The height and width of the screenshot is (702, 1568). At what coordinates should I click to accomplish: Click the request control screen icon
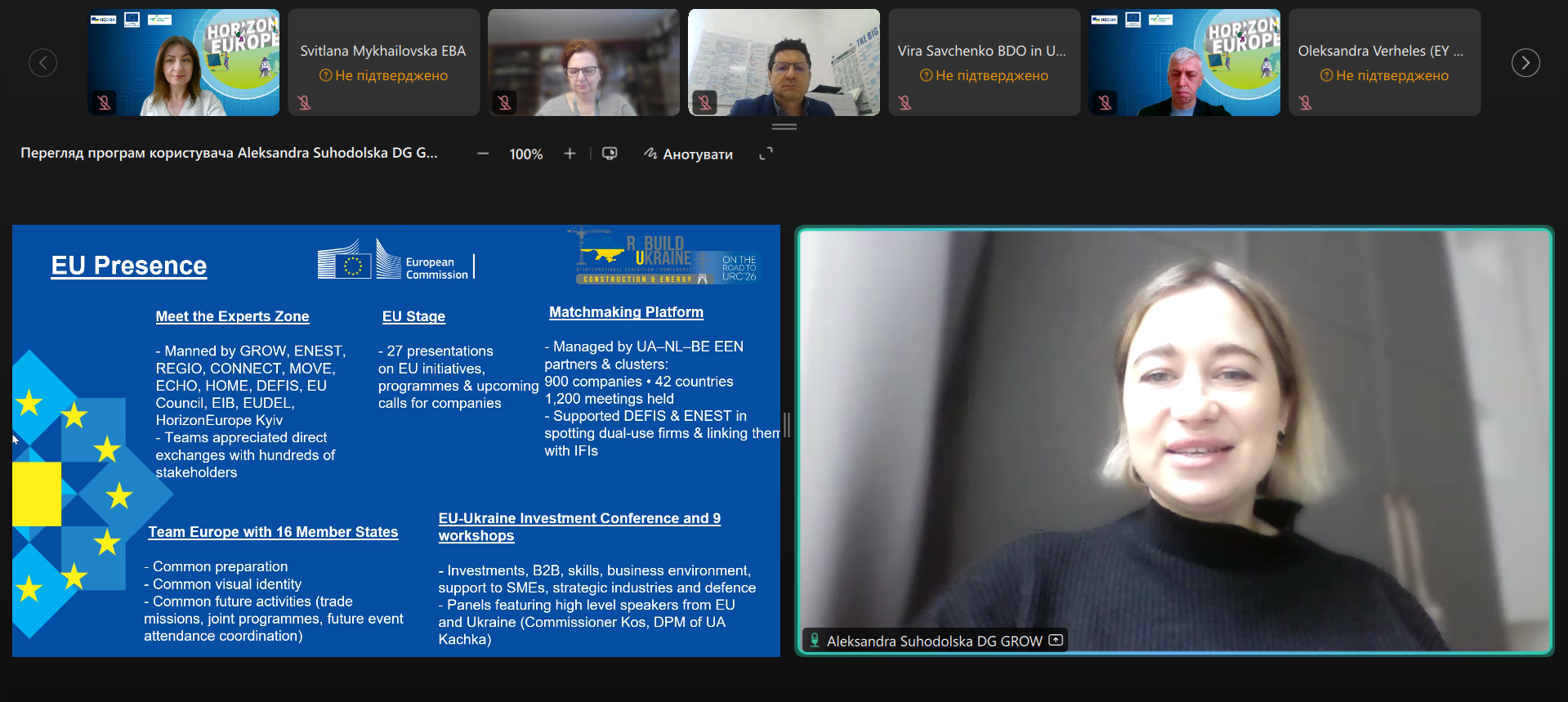610,154
